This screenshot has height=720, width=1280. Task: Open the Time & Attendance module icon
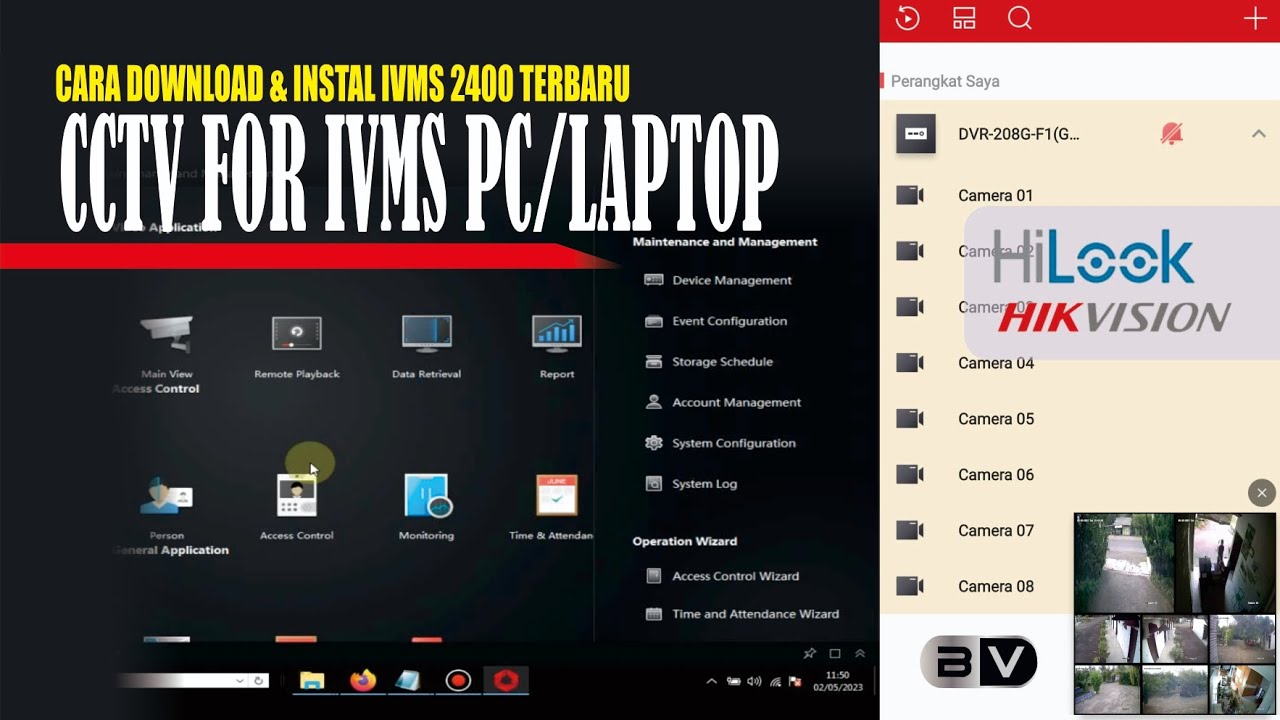(x=557, y=495)
